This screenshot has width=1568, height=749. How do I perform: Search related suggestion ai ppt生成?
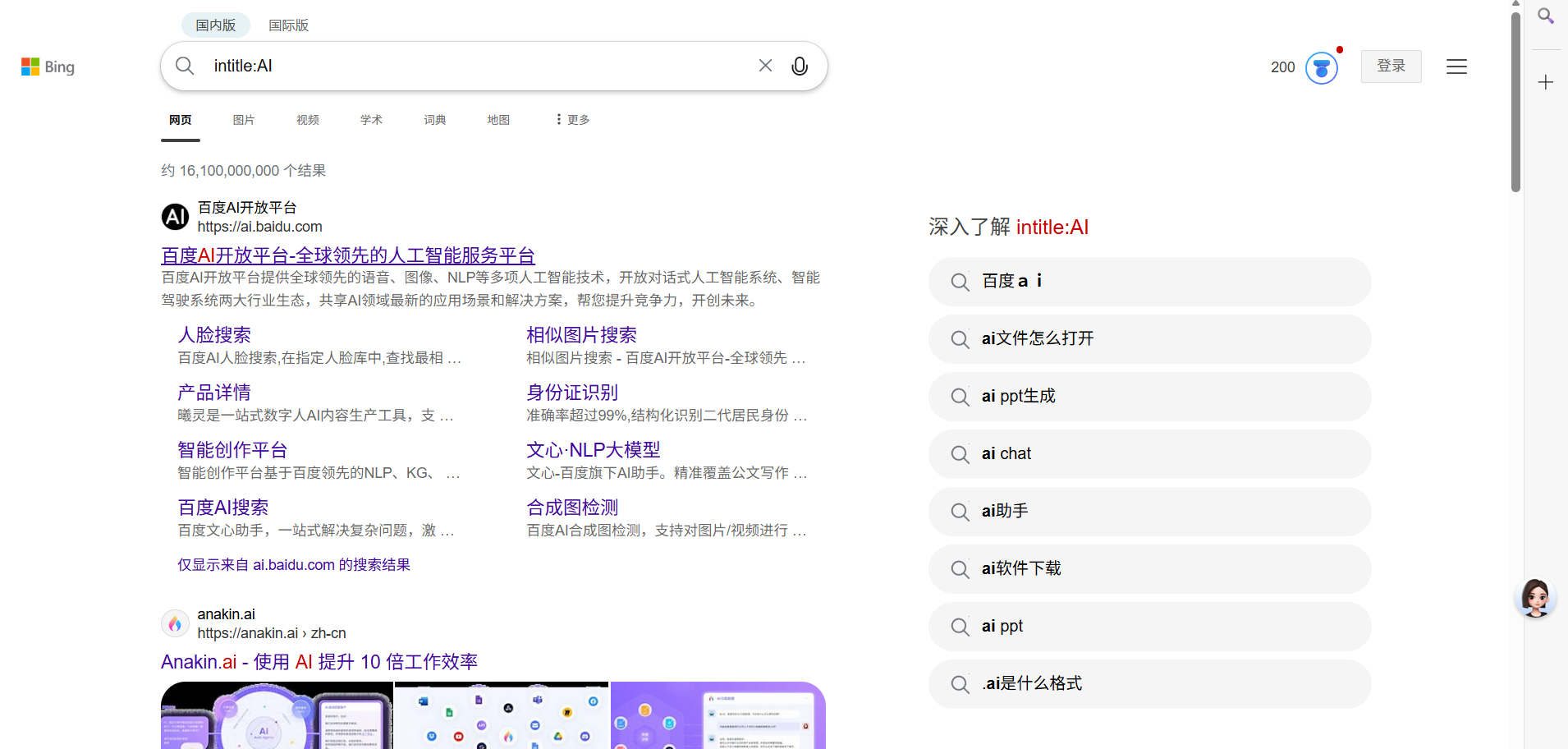(x=1149, y=397)
